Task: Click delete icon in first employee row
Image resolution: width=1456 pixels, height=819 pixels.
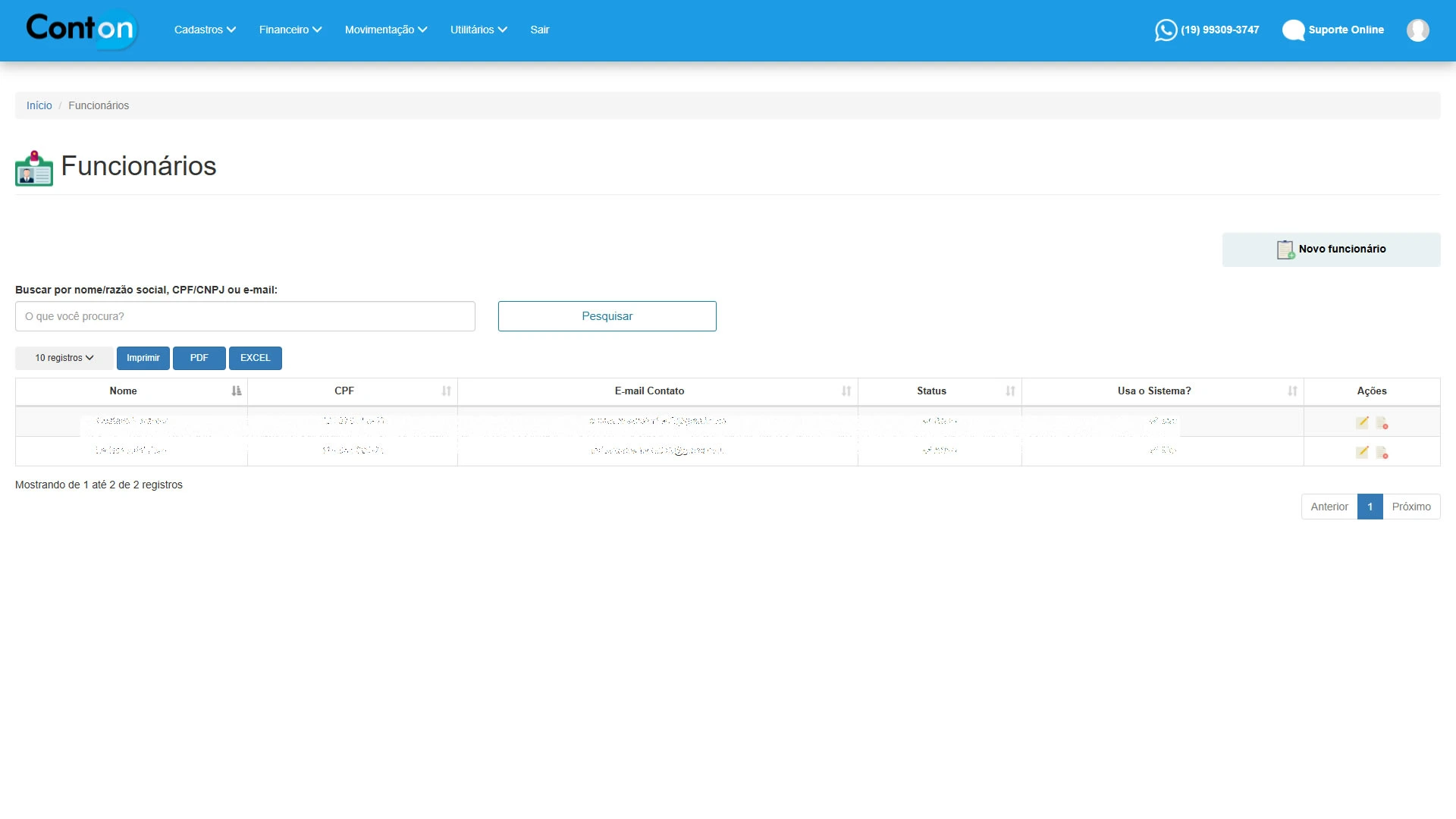Action: pos(1382,423)
